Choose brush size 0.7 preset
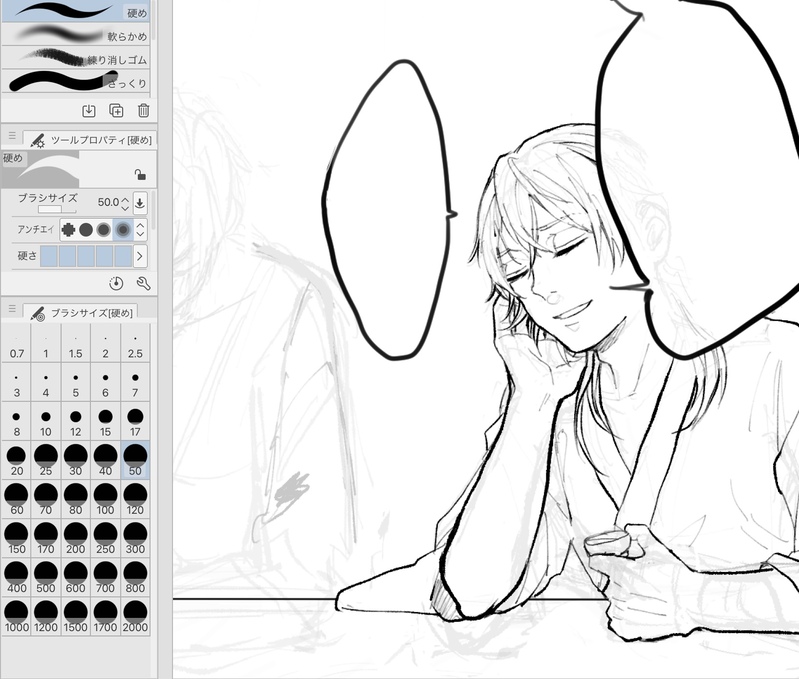Image resolution: width=799 pixels, height=679 pixels. coord(16,343)
